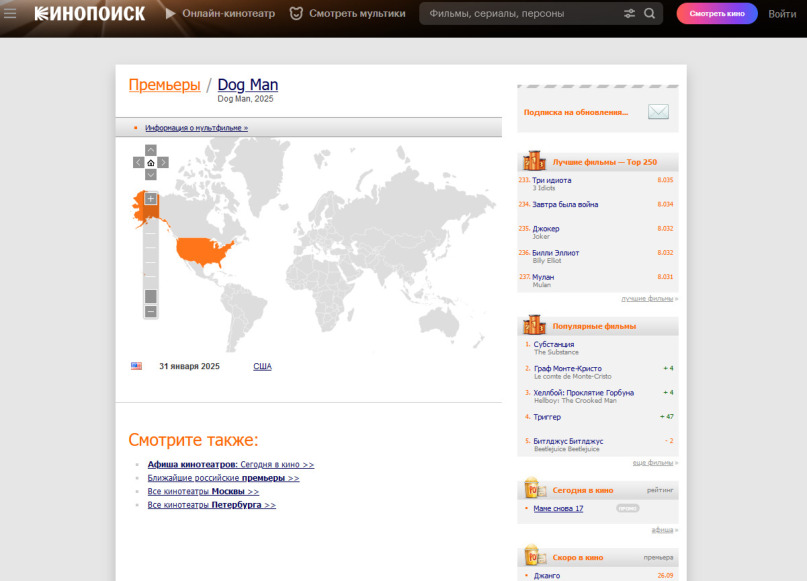Open Лучшие фильмы — Top 250 heading
Screen dimensions: 807x581
point(604,162)
